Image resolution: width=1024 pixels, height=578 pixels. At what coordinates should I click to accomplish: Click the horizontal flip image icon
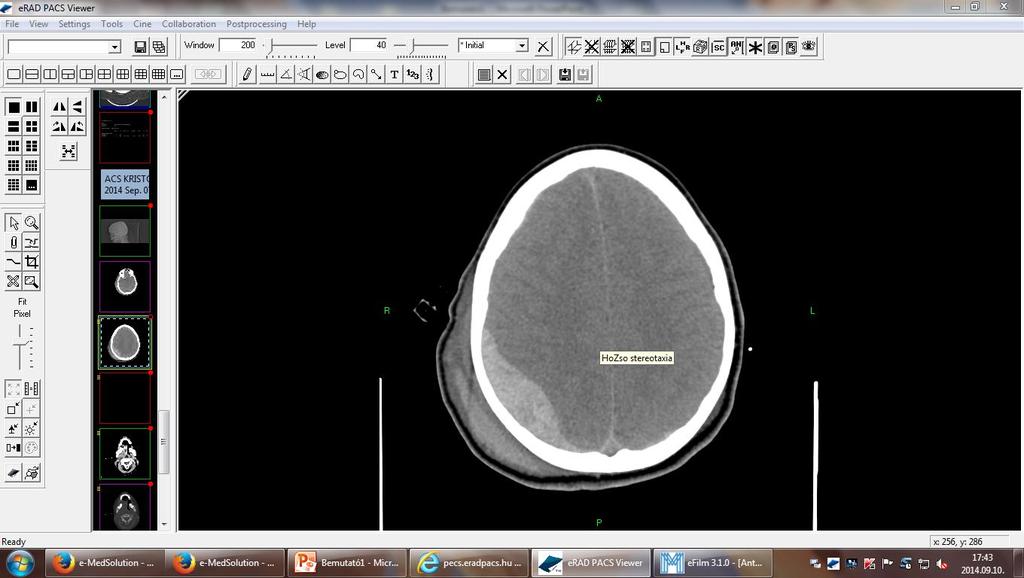pos(59,107)
